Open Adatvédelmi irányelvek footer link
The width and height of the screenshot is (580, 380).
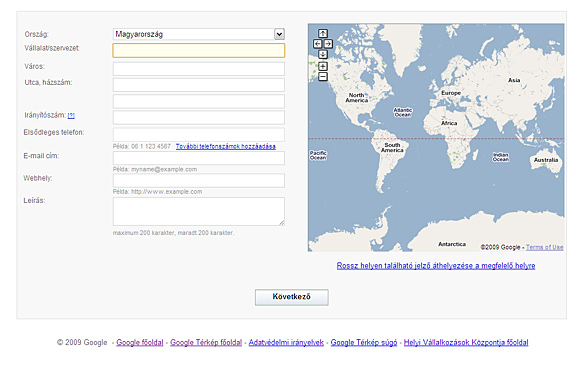coord(286,343)
